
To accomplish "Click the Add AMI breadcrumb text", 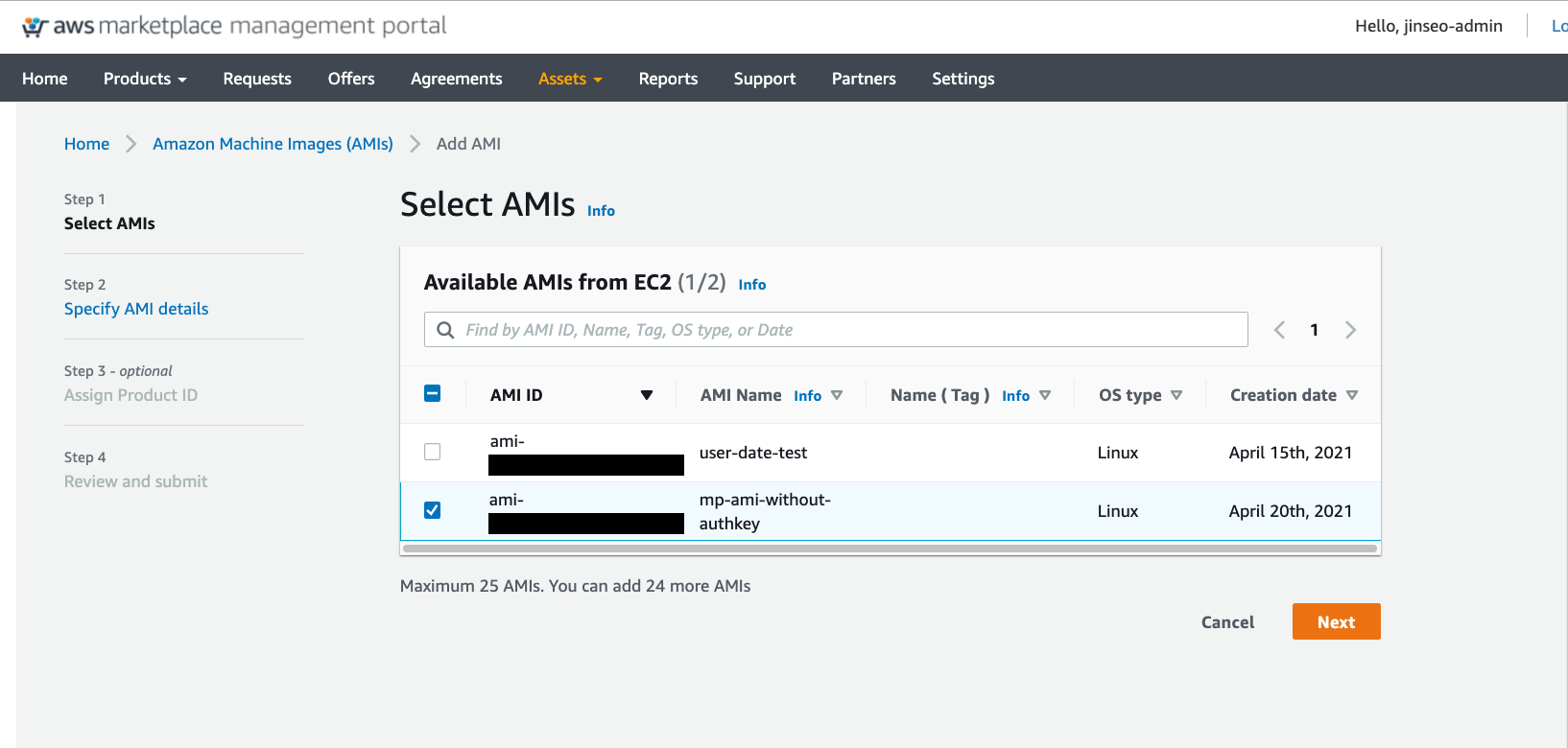I will 468,144.
